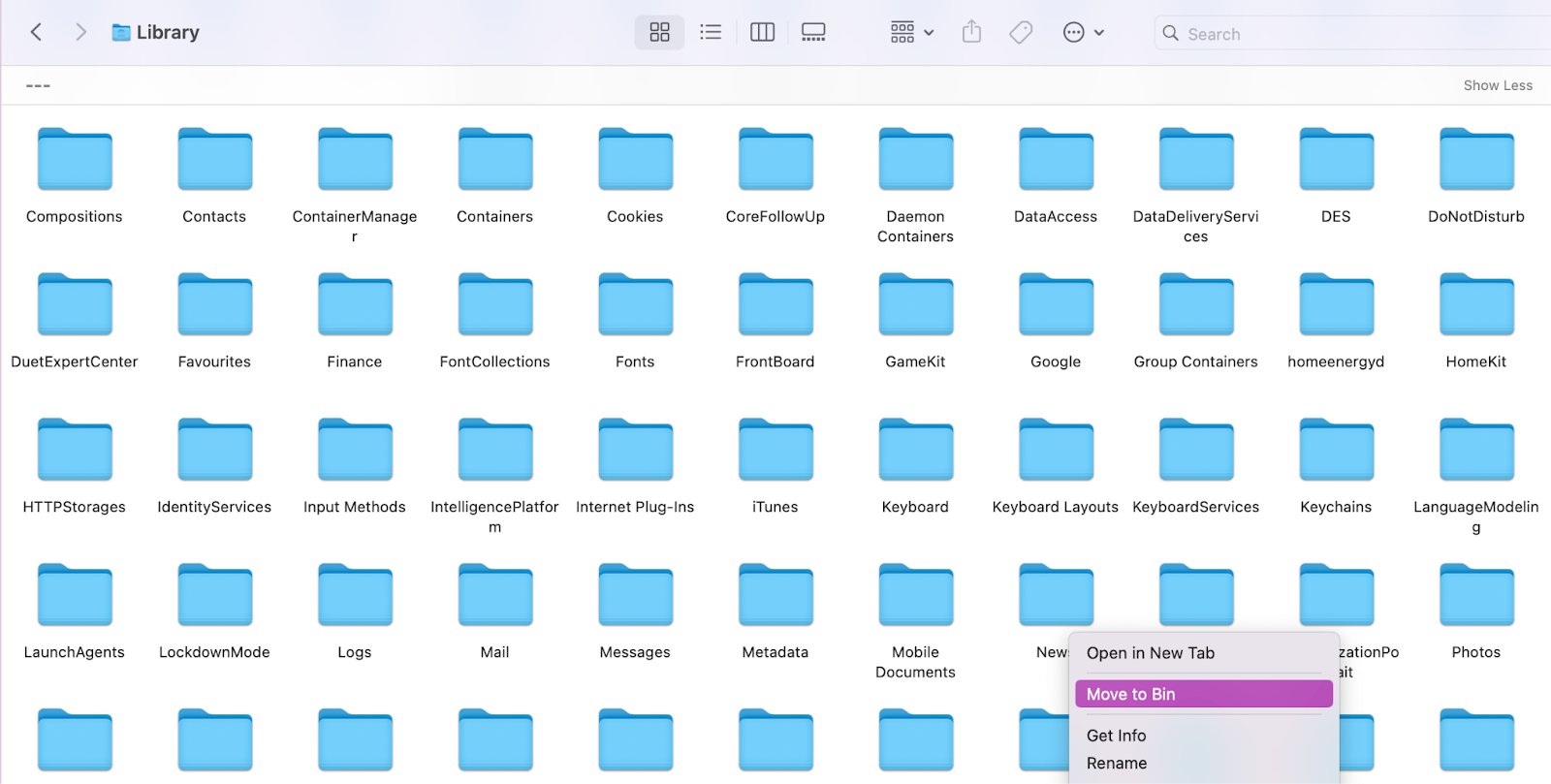Choose Move to Bin
Screen dimensions: 1551x784
(1203, 694)
